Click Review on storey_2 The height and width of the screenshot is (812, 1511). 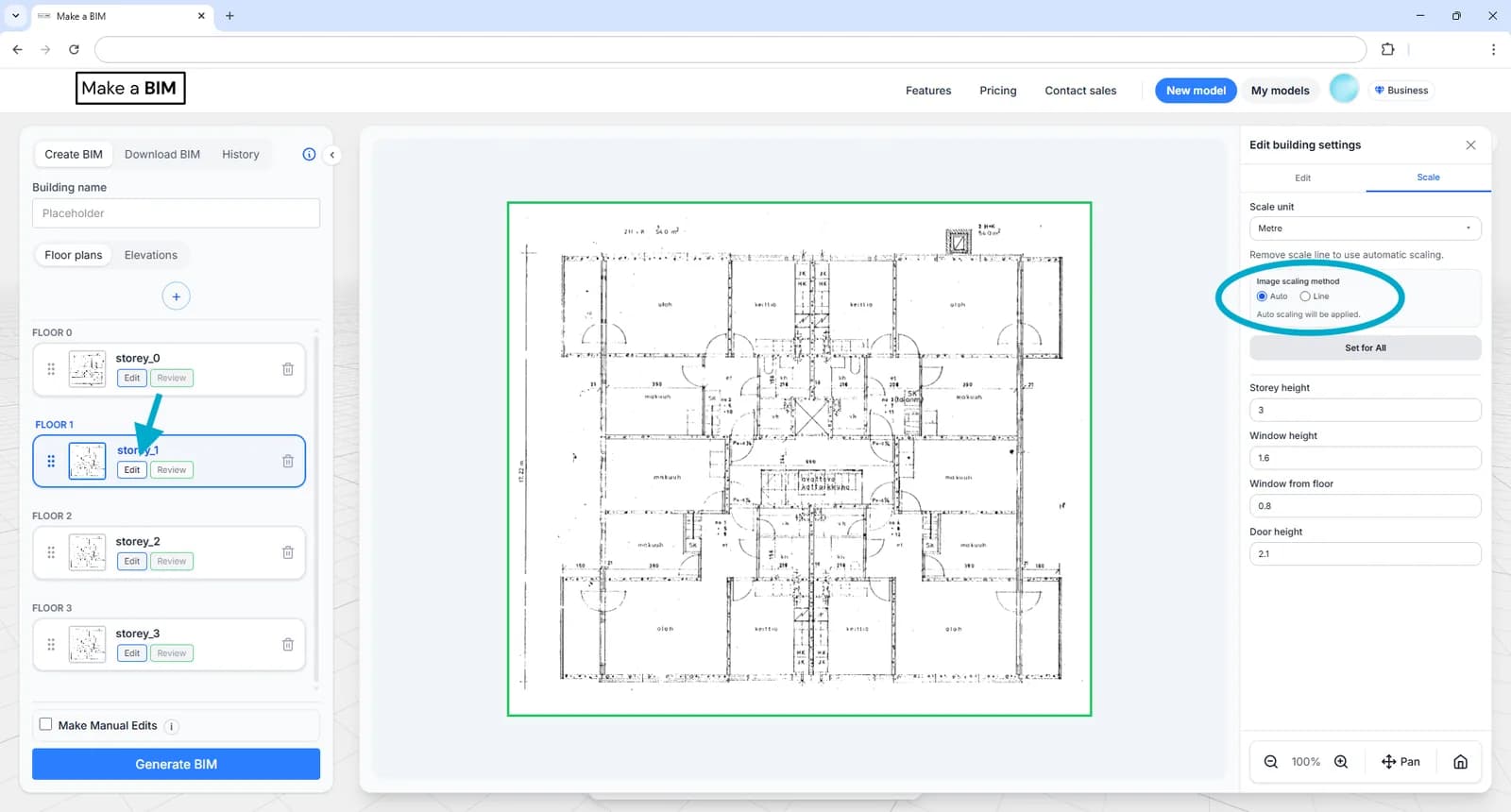pos(172,561)
